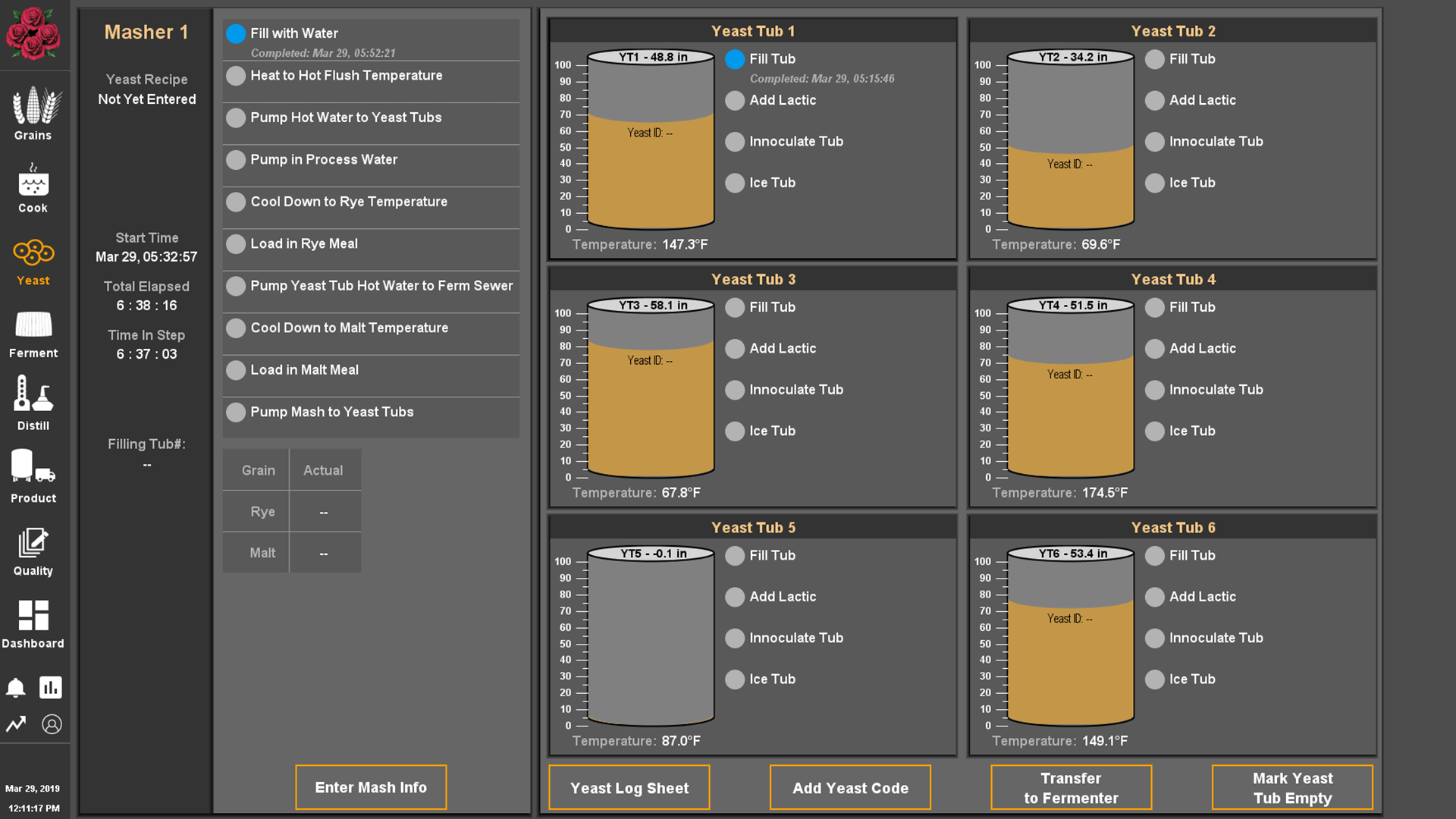Toggle Yeast Tub 2 Ice Tub

click(1155, 183)
